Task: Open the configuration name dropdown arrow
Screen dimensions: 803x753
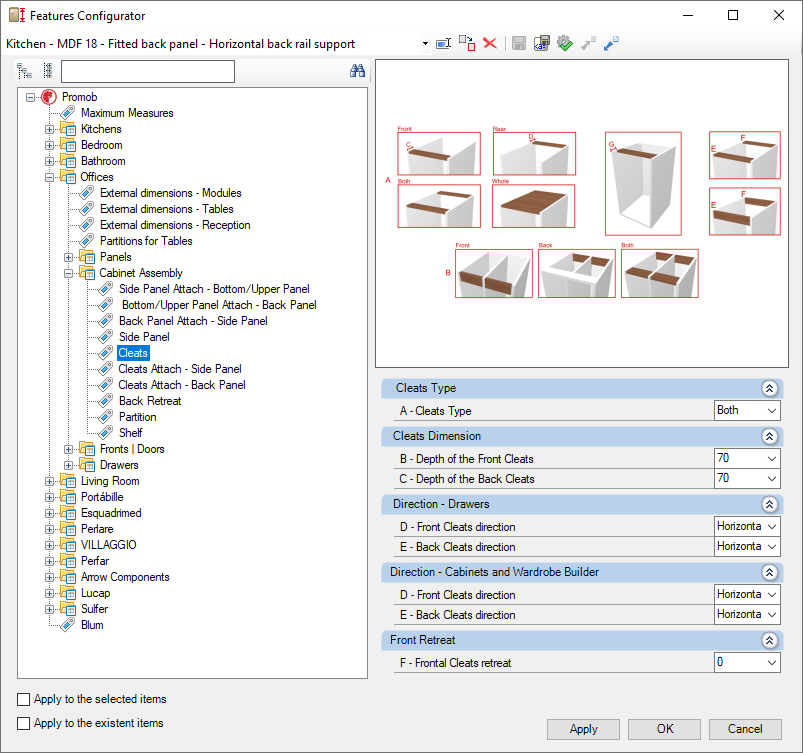Action: coord(425,44)
